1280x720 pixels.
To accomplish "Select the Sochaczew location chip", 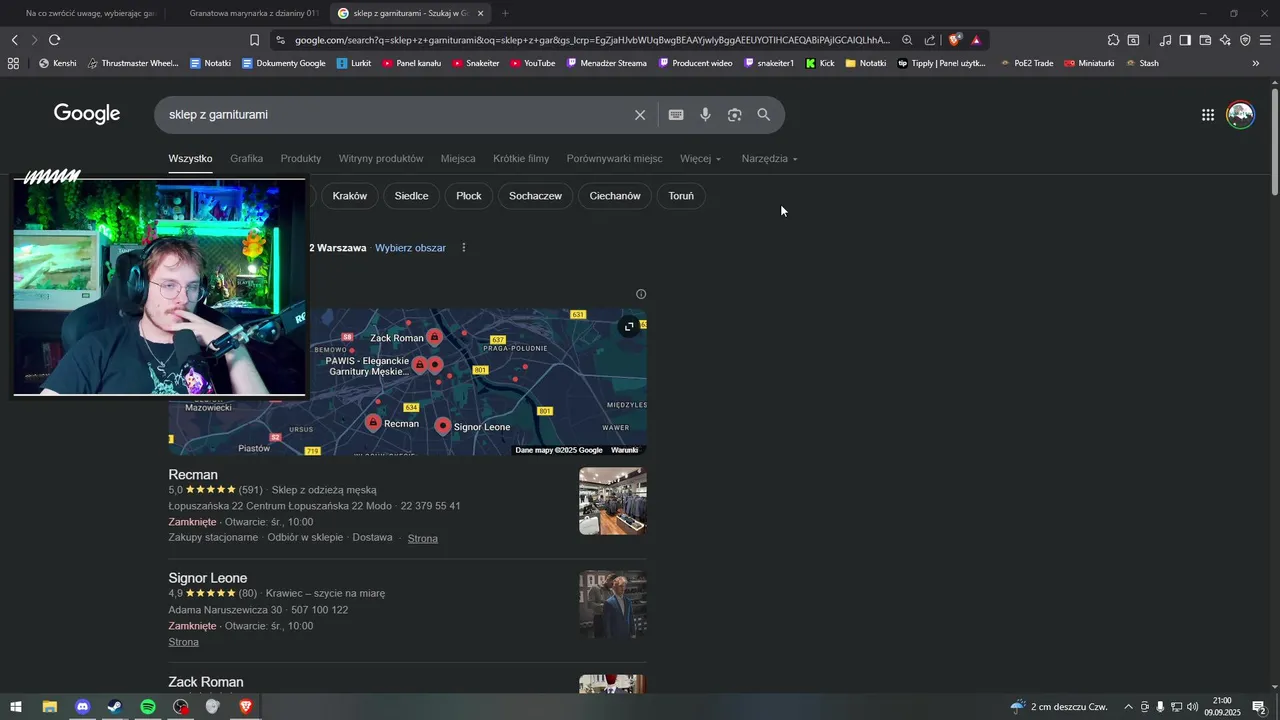I will point(535,196).
